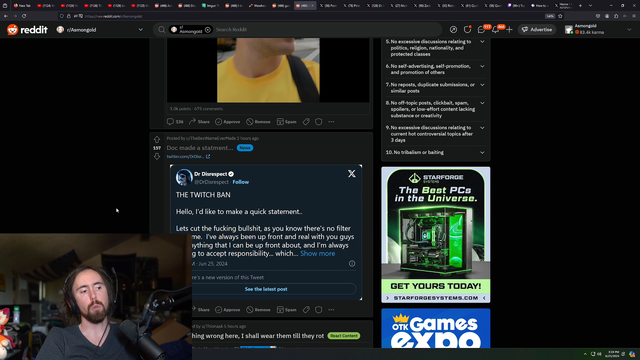Mark Doc statment post as spam
Viewport: 640px width, 360px height.
tap(287, 310)
